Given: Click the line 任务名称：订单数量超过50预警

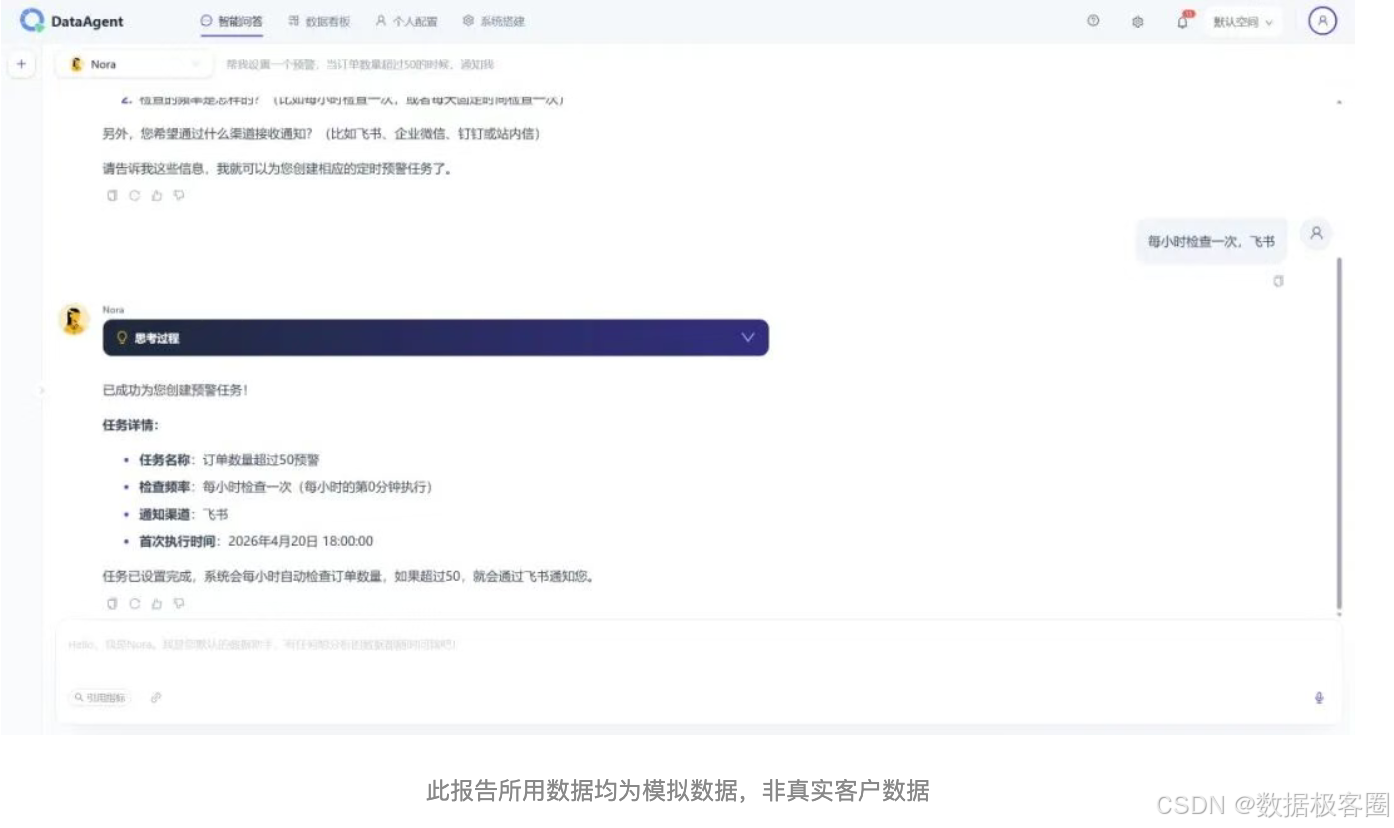Looking at the screenshot, I should pos(229,460).
